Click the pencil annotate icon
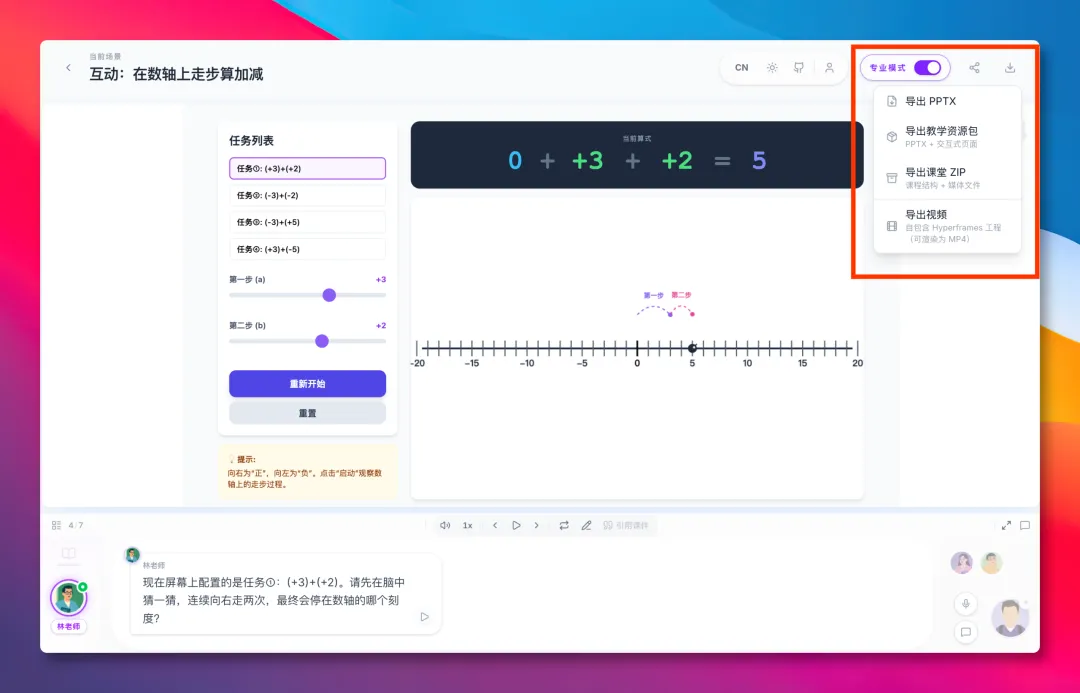 (x=586, y=525)
